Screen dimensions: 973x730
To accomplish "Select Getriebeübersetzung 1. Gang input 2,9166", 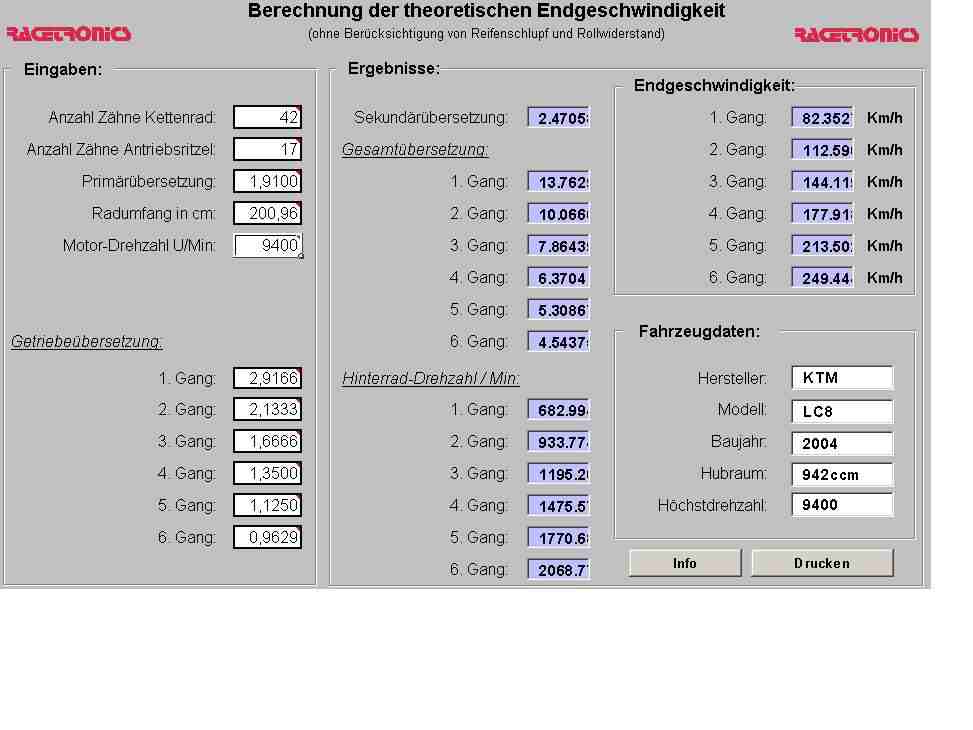I will 267,377.
